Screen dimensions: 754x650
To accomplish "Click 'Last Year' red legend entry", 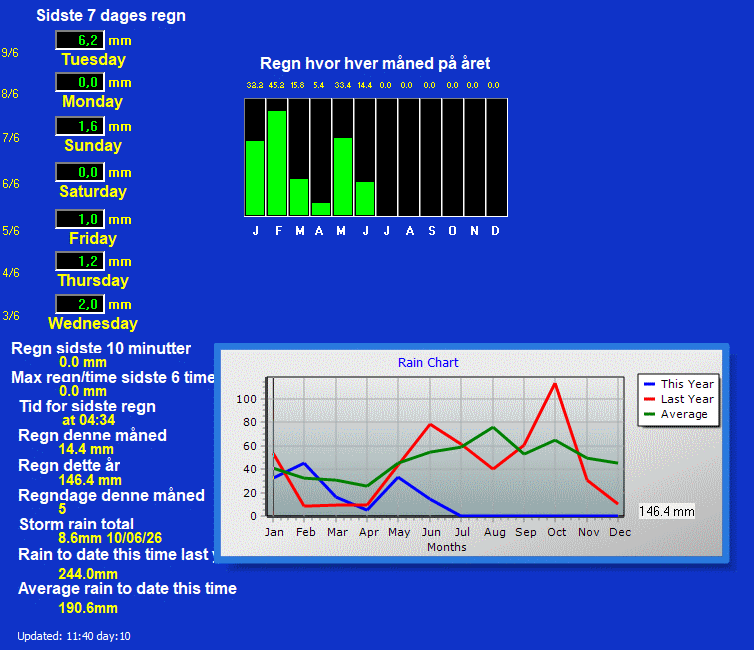I will [x=679, y=399].
